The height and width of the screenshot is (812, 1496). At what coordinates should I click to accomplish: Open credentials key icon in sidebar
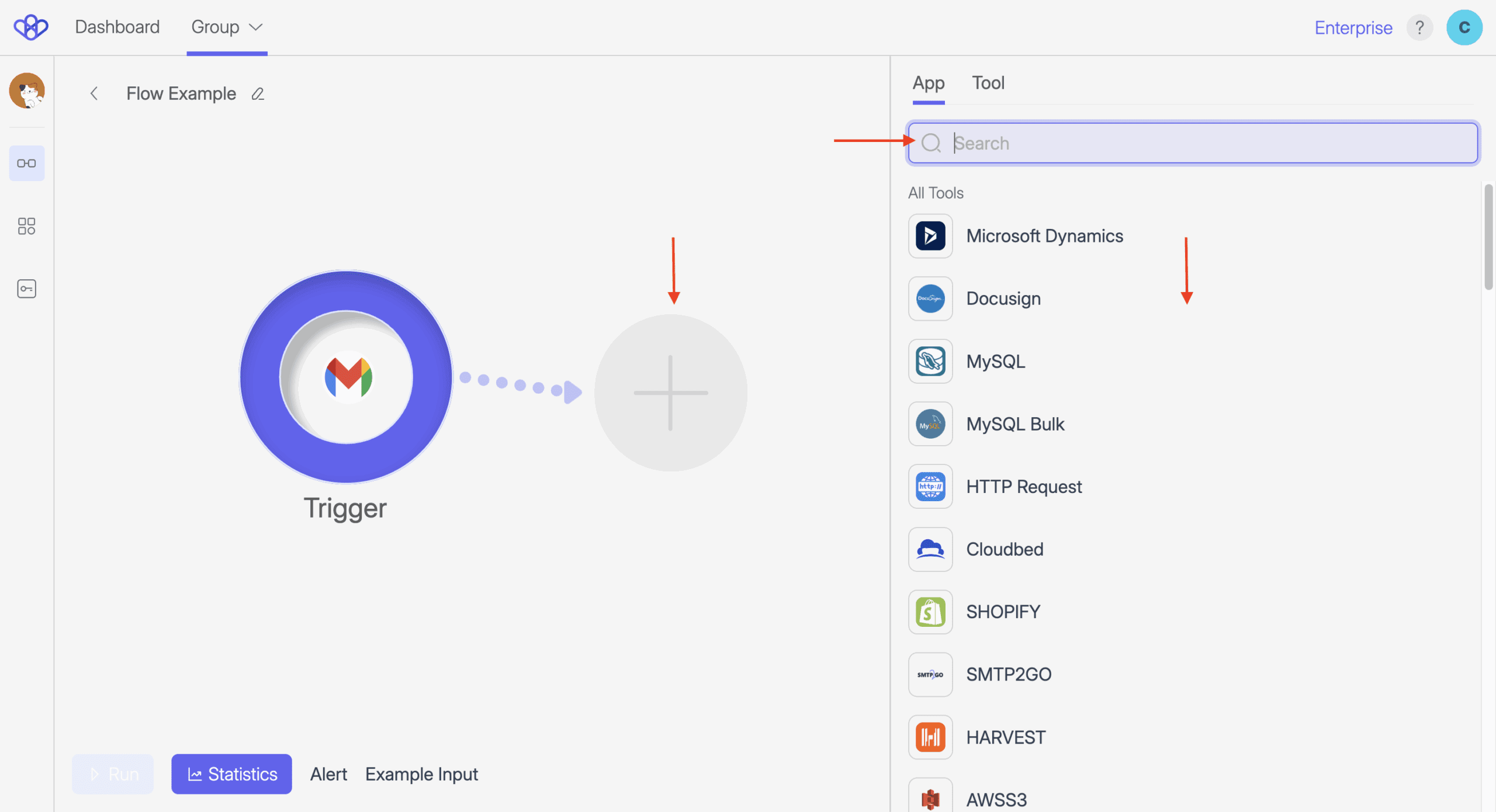(27, 289)
